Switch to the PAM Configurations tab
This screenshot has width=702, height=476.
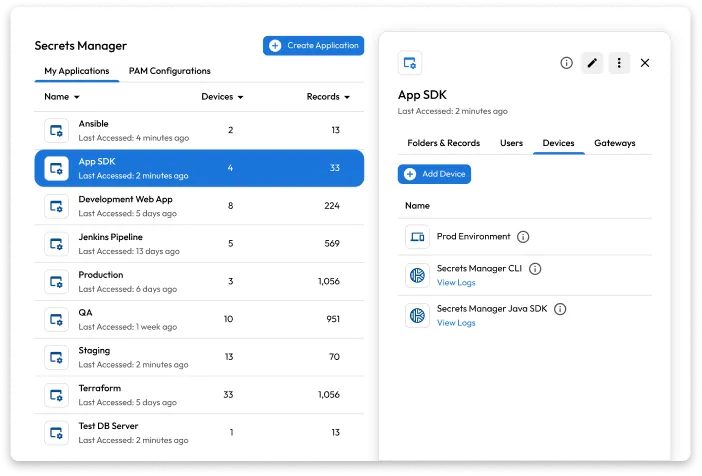(x=170, y=71)
